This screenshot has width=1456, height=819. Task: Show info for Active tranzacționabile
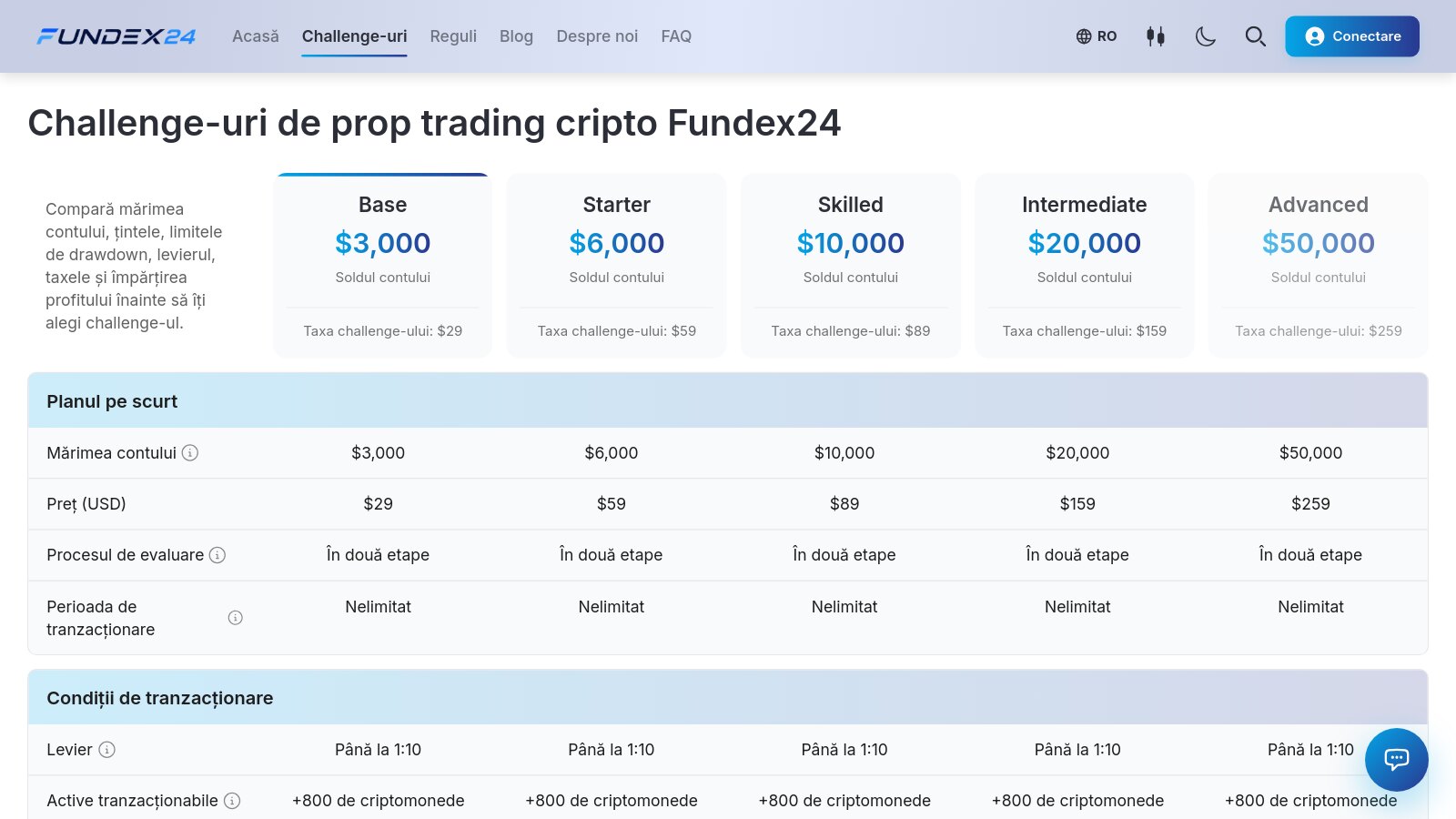pyautogui.click(x=232, y=800)
